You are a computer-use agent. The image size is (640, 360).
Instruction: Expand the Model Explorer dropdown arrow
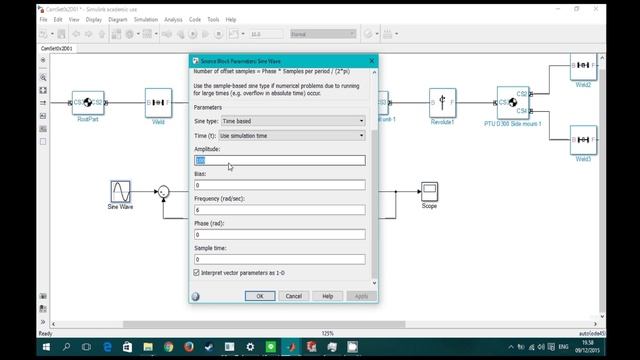(156, 34)
